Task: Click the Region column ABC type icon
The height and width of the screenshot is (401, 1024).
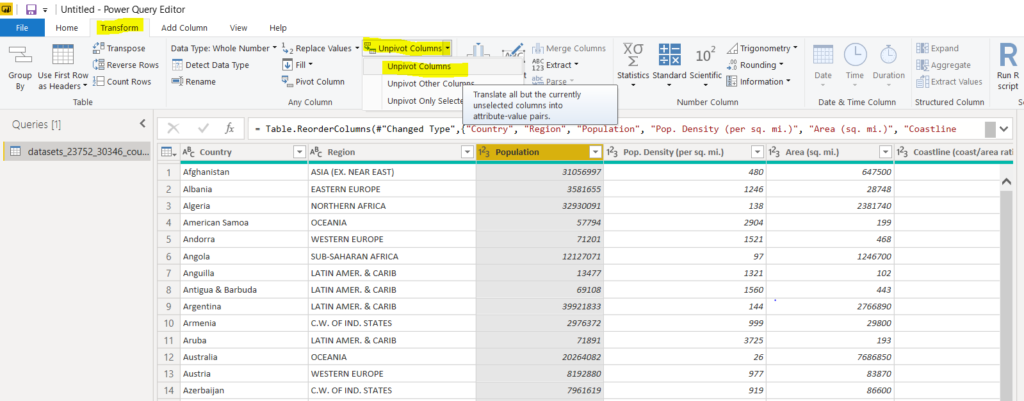Action: [317, 152]
